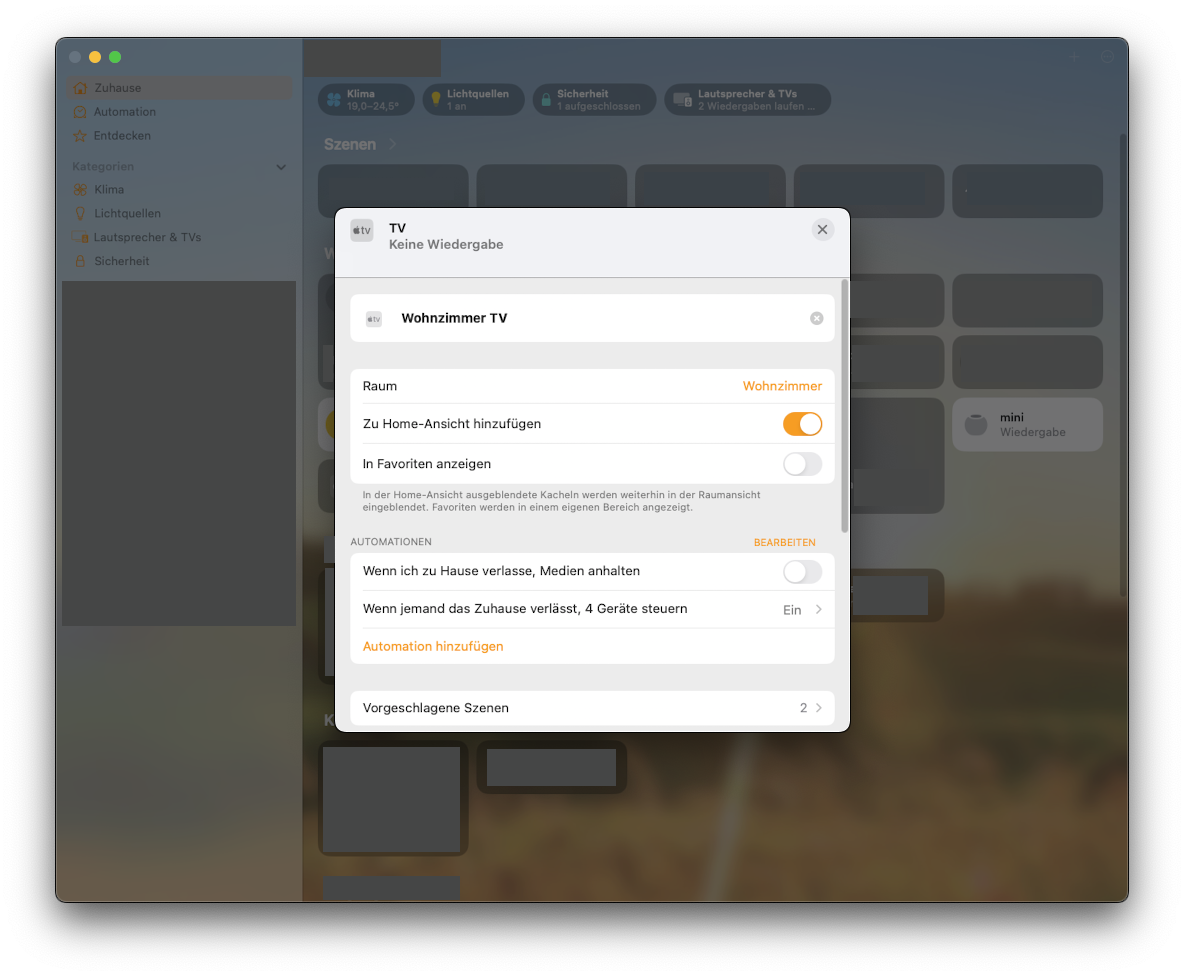Click the yellow minimize window button
Screen dimensions: 1184x976
click(x=95, y=57)
